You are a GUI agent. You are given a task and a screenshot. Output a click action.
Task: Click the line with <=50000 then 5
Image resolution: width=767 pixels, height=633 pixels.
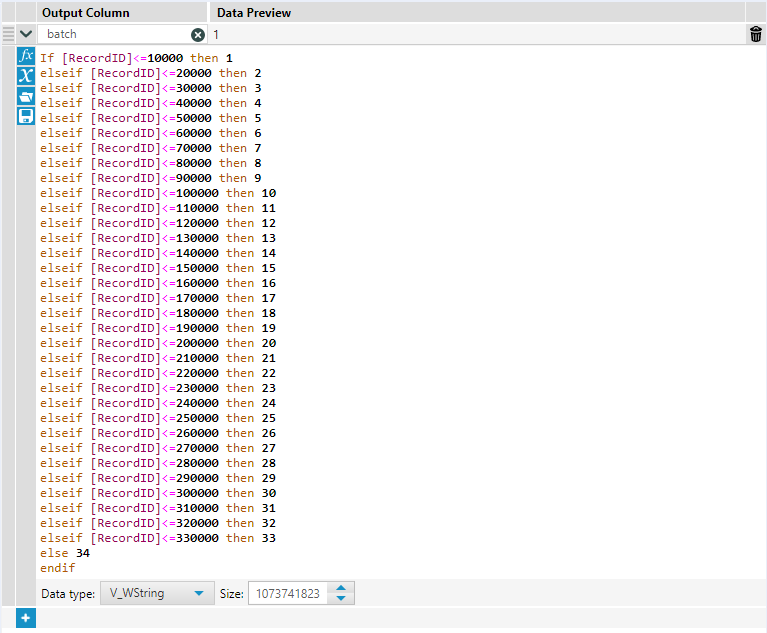[151, 118]
